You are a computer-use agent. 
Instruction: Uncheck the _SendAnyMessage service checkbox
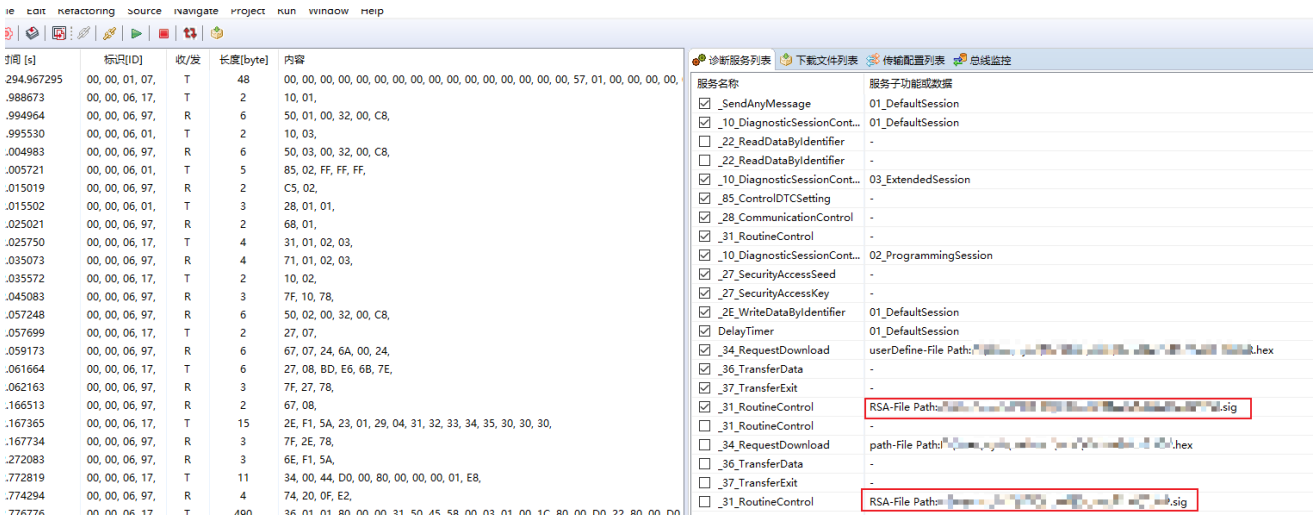[x=704, y=104]
